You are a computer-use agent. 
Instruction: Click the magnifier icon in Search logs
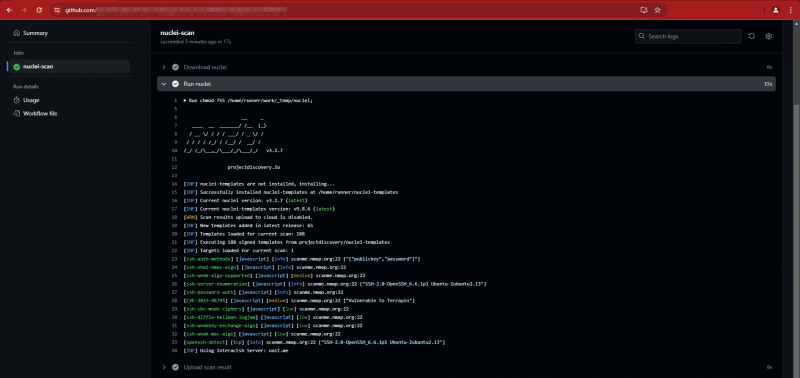642,36
